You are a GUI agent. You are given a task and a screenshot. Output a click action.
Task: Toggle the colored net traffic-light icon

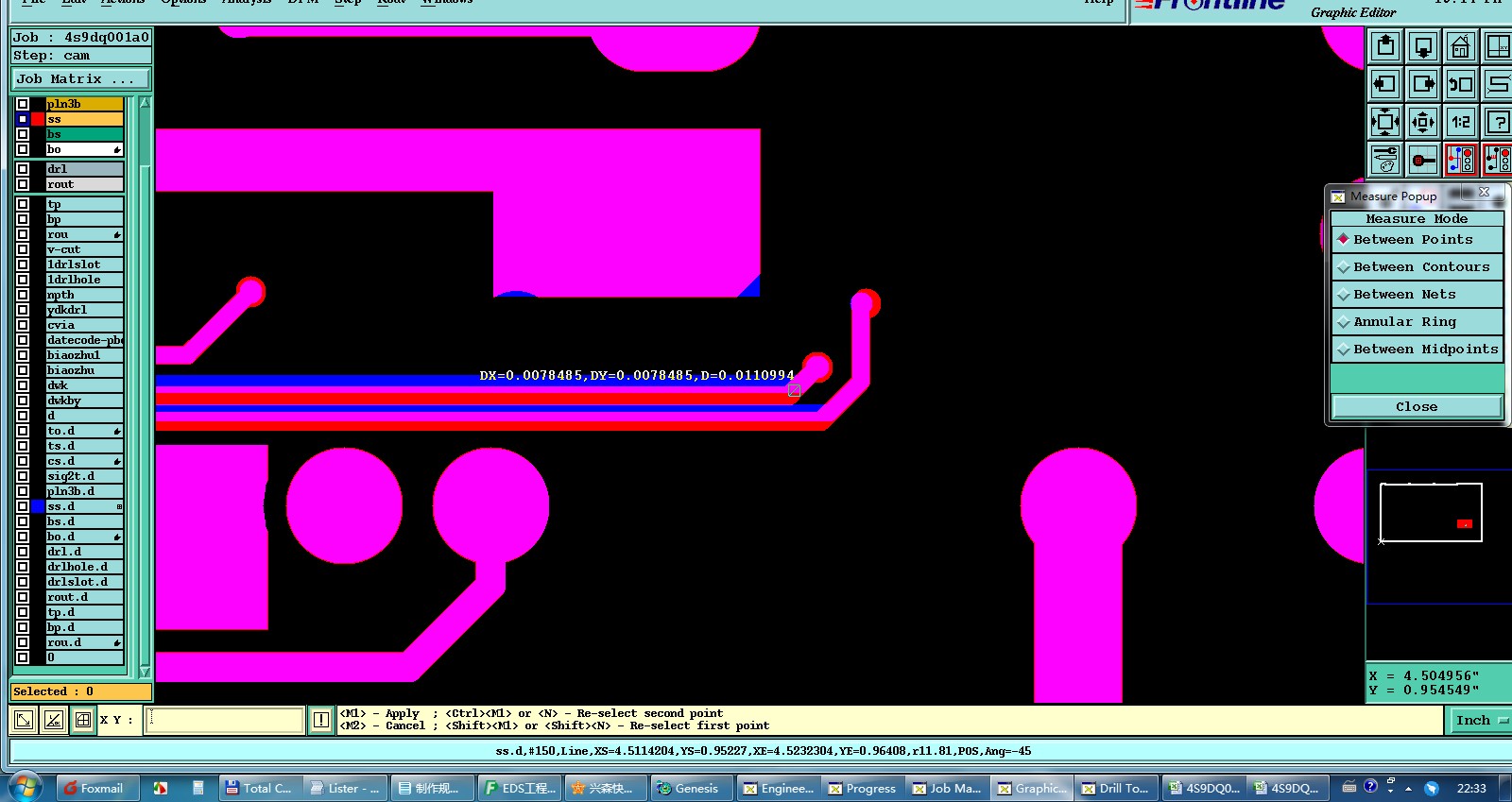pyautogui.click(x=1461, y=159)
